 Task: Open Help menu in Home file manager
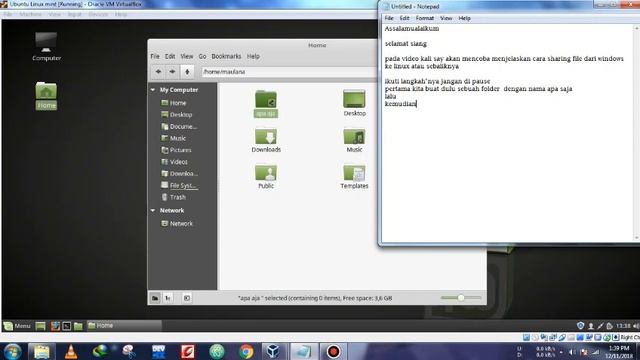coord(253,56)
